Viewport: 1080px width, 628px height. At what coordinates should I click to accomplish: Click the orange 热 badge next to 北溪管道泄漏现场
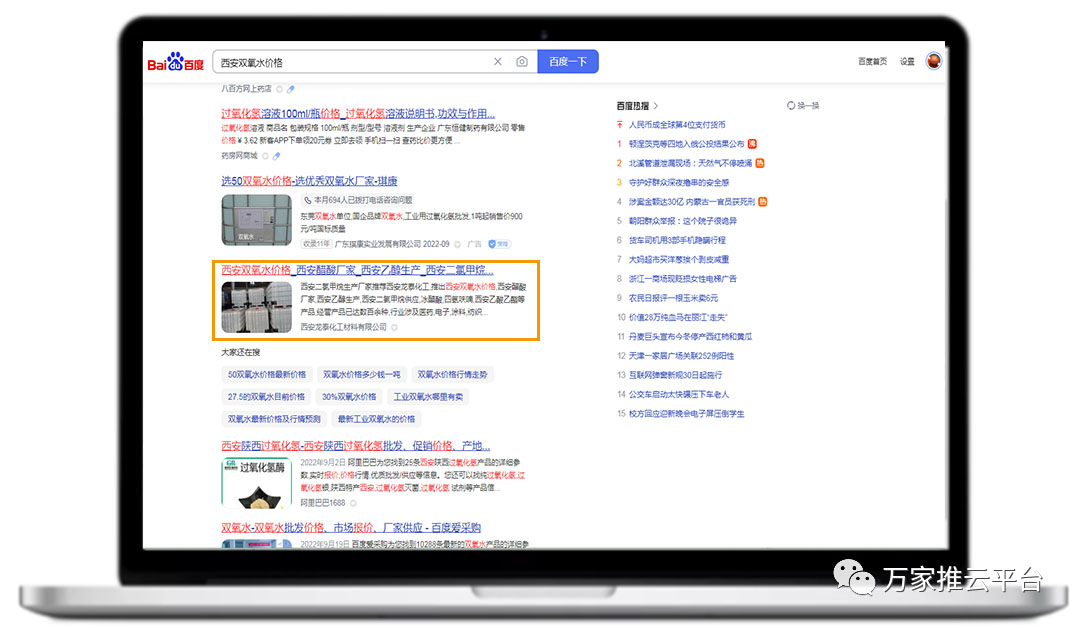point(760,163)
